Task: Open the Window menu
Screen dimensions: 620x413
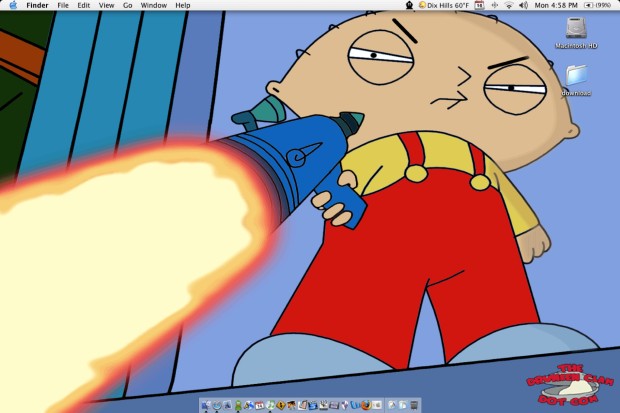Action: tap(153, 5)
